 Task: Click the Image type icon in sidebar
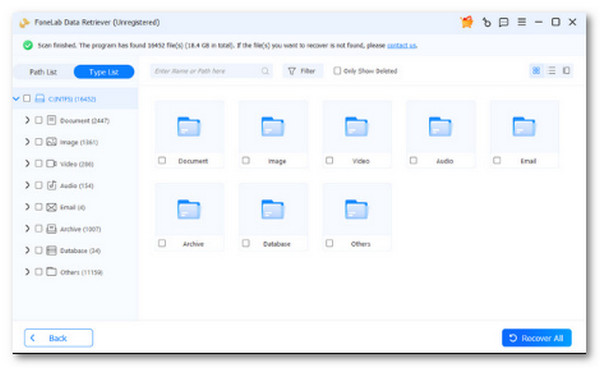51,142
